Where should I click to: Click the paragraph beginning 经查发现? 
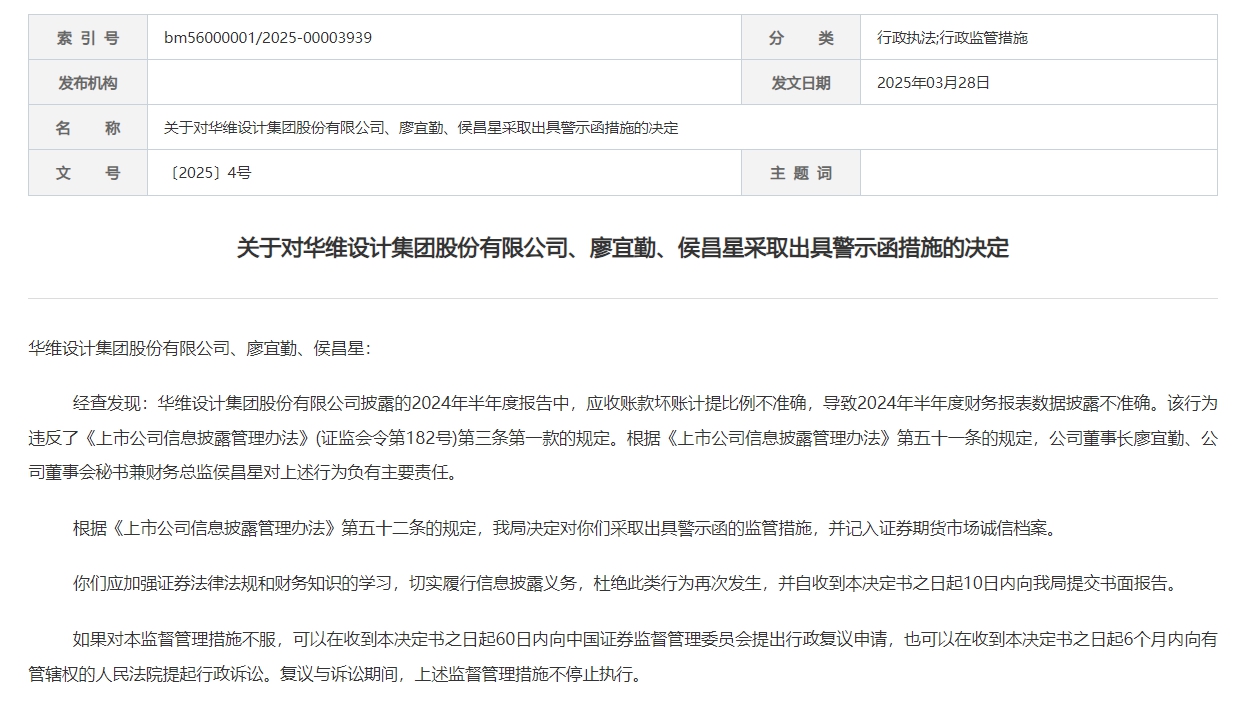pyautogui.click(x=623, y=438)
